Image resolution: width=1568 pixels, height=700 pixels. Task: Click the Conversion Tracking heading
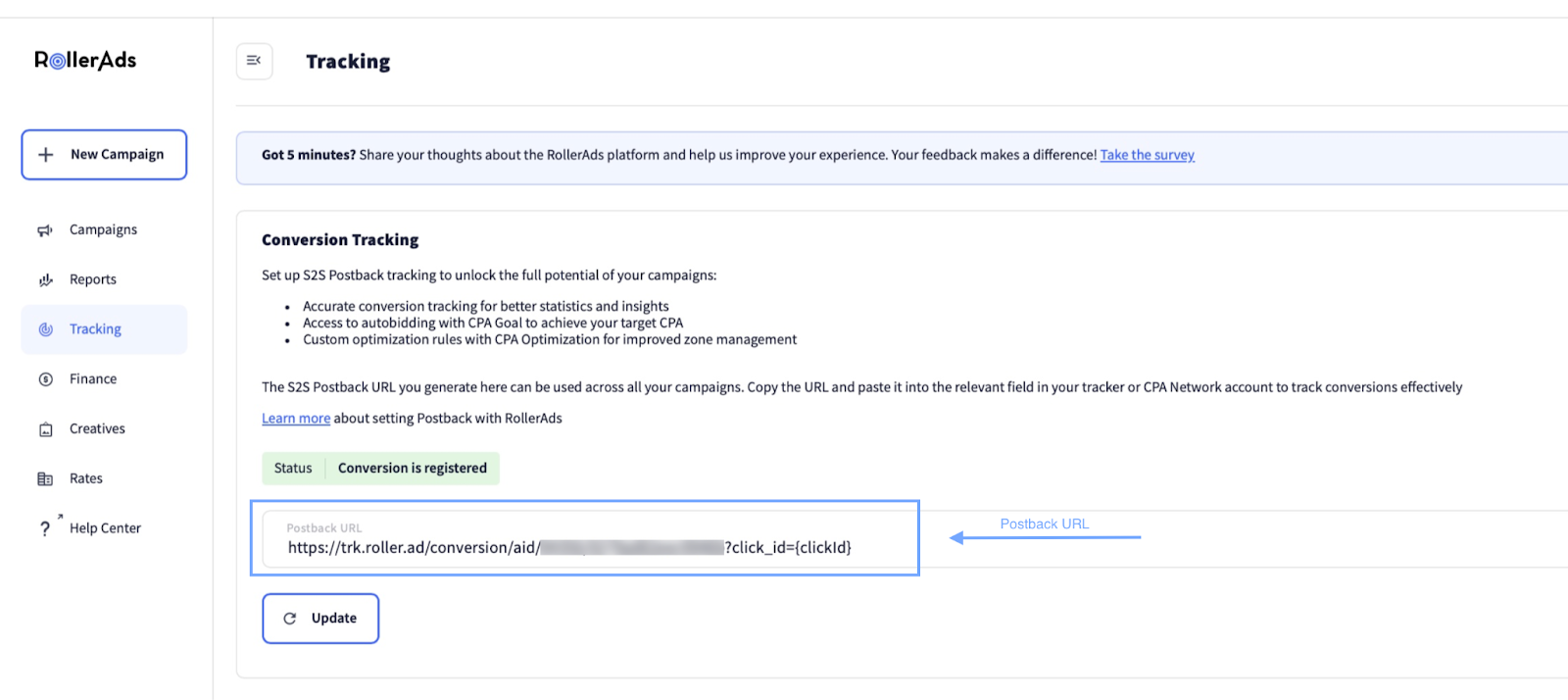(x=340, y=240)
